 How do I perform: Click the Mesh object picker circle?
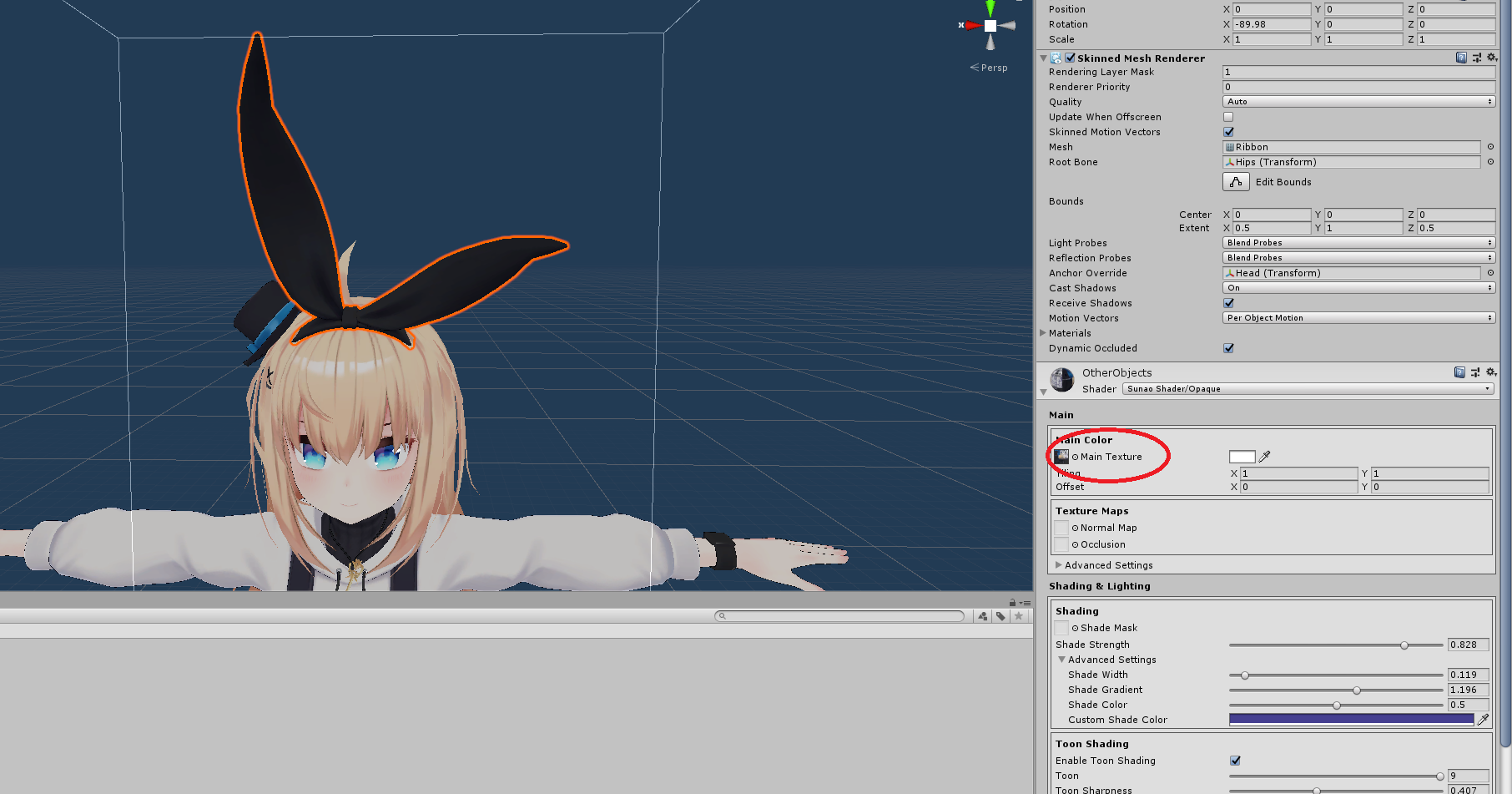tap(1490, 147)
